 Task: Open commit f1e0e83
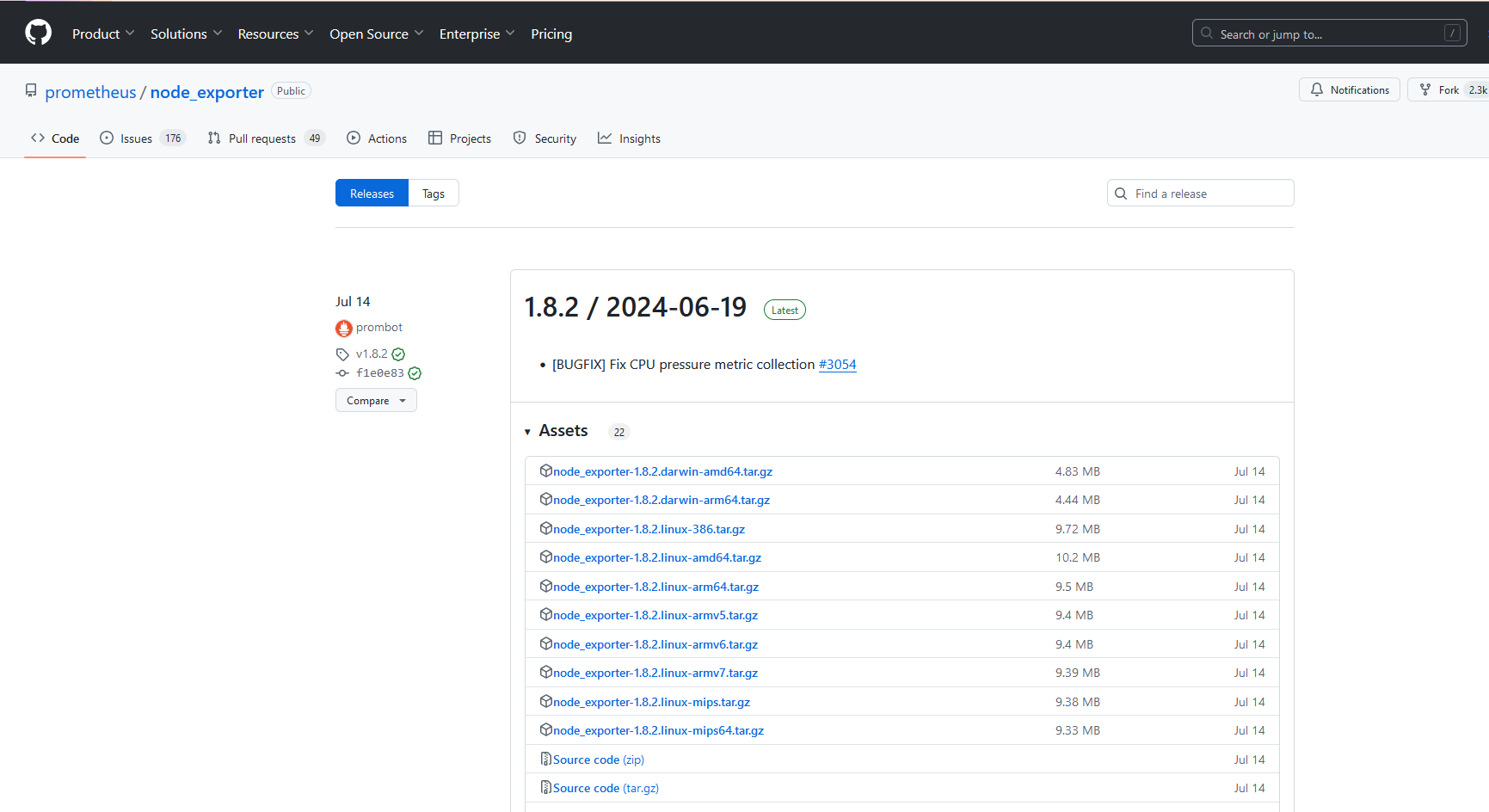[x=380, y=373]
